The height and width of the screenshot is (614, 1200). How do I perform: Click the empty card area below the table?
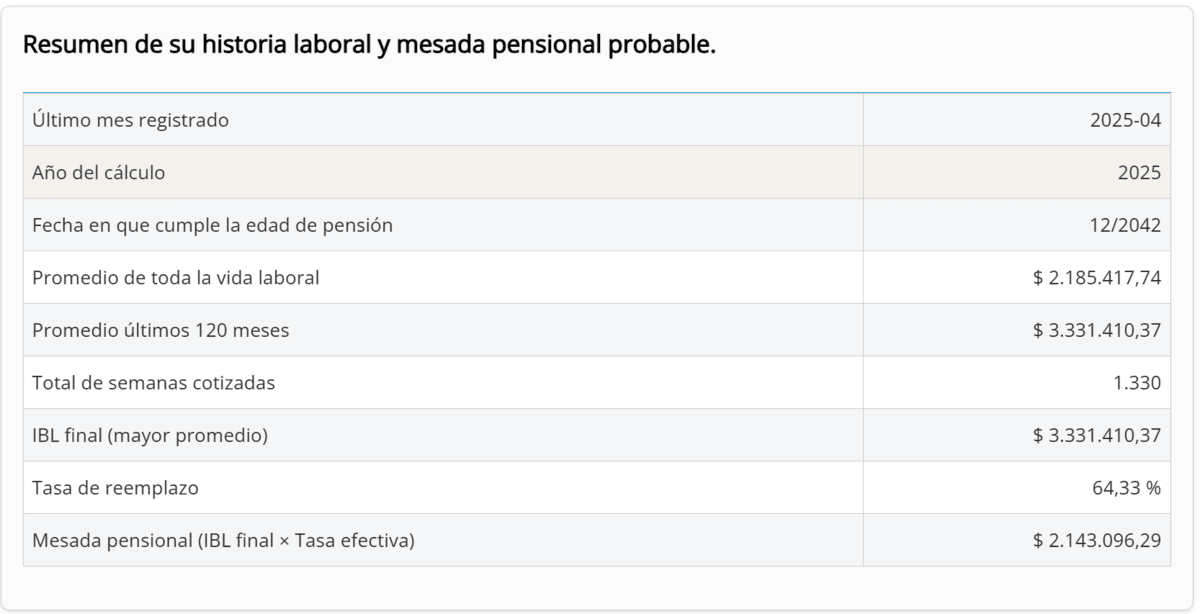(600, 588)
